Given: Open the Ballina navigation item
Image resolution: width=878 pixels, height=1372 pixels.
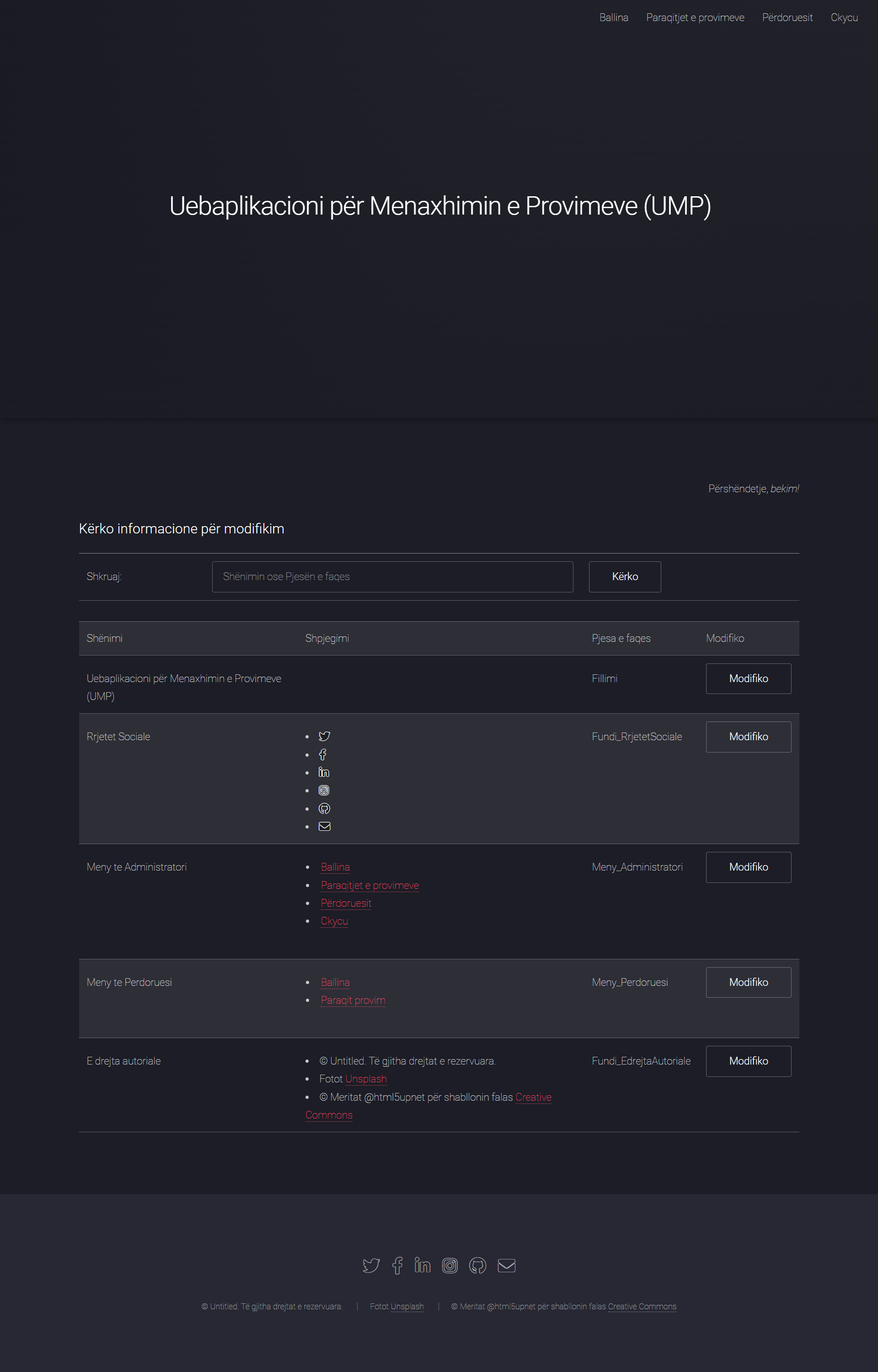Looking at the screenshot, I should [614, 17].
